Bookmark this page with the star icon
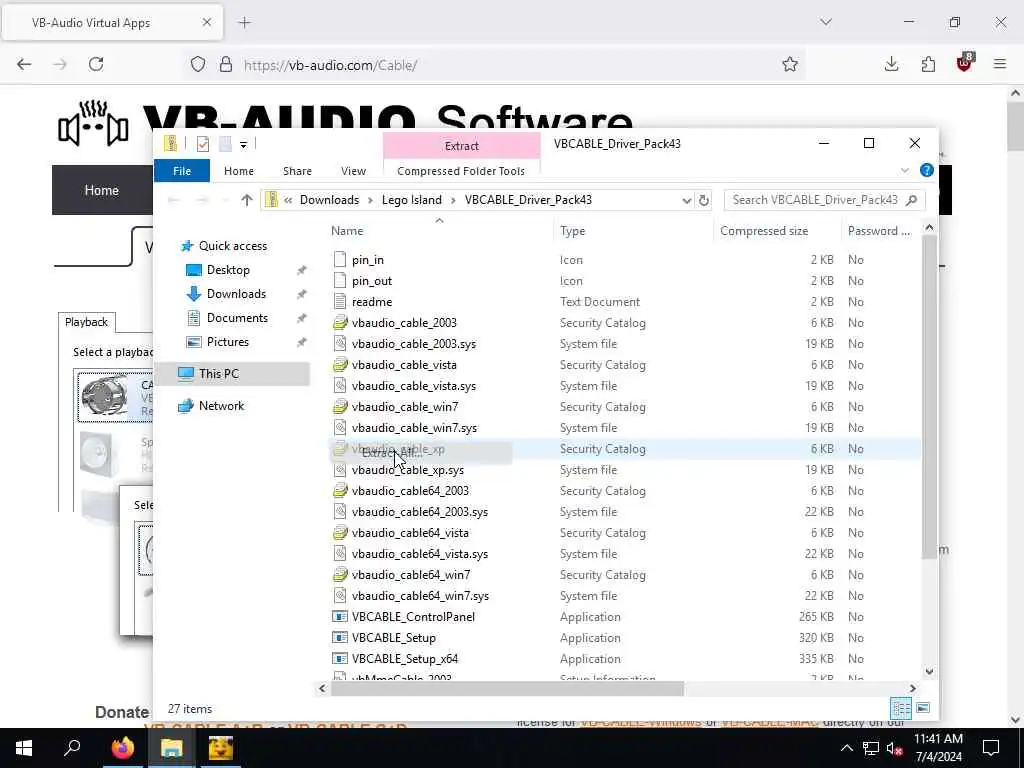The height and width of the screenshot is (768, 1024). [x=790, y=64]
